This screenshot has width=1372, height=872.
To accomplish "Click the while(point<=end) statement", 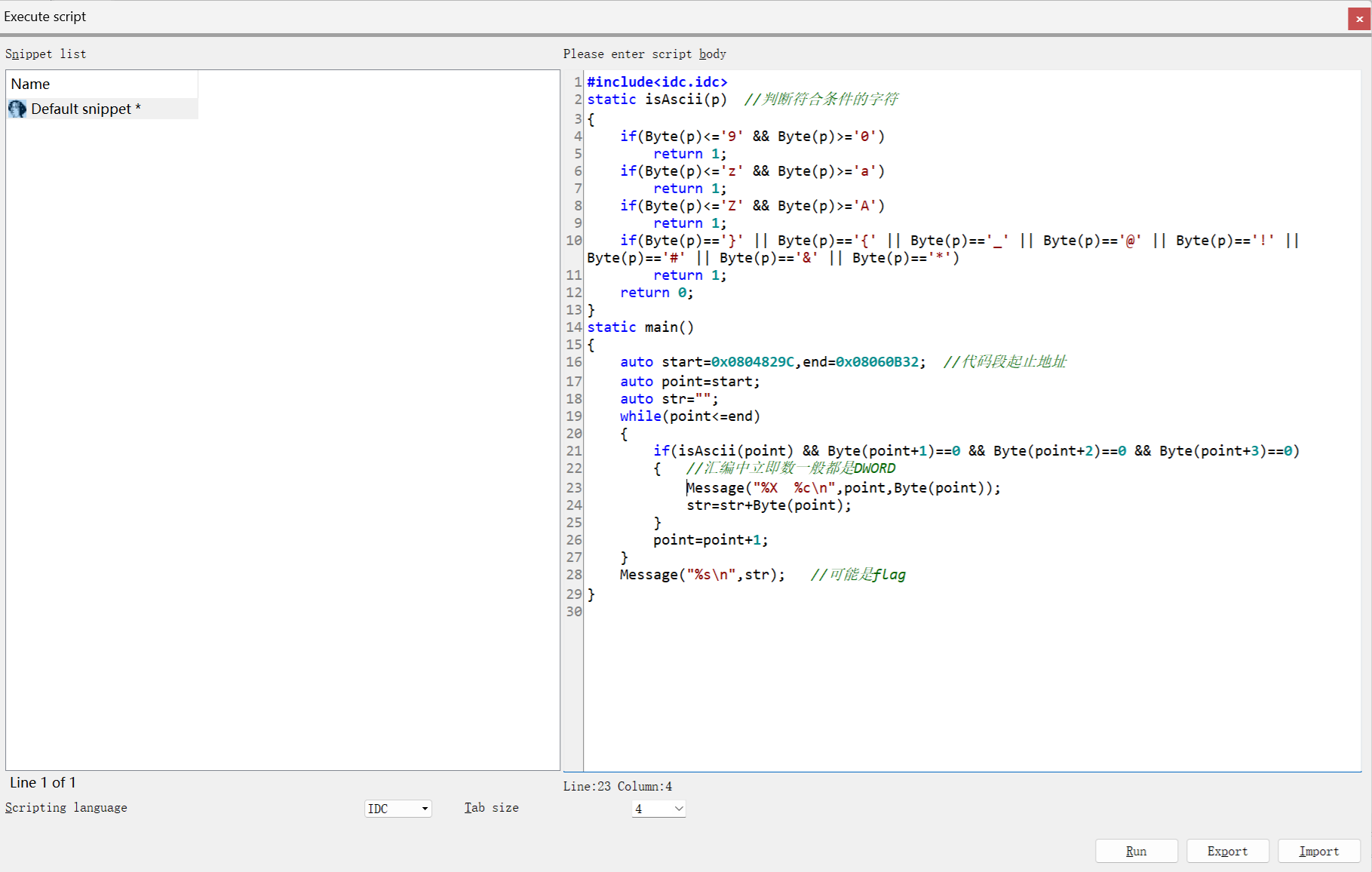I will click(x=689, y=416).
